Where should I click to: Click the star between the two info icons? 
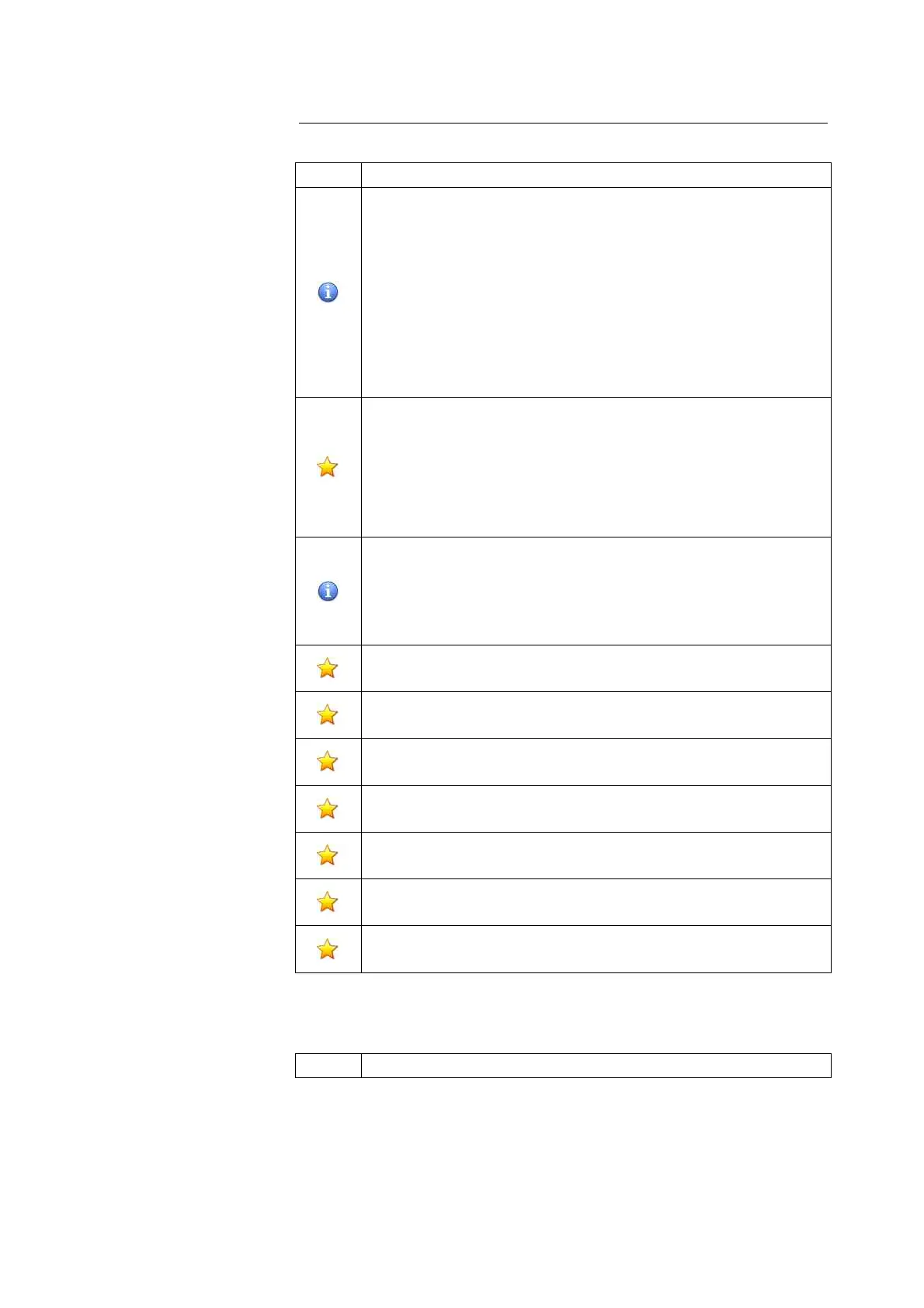328,467
